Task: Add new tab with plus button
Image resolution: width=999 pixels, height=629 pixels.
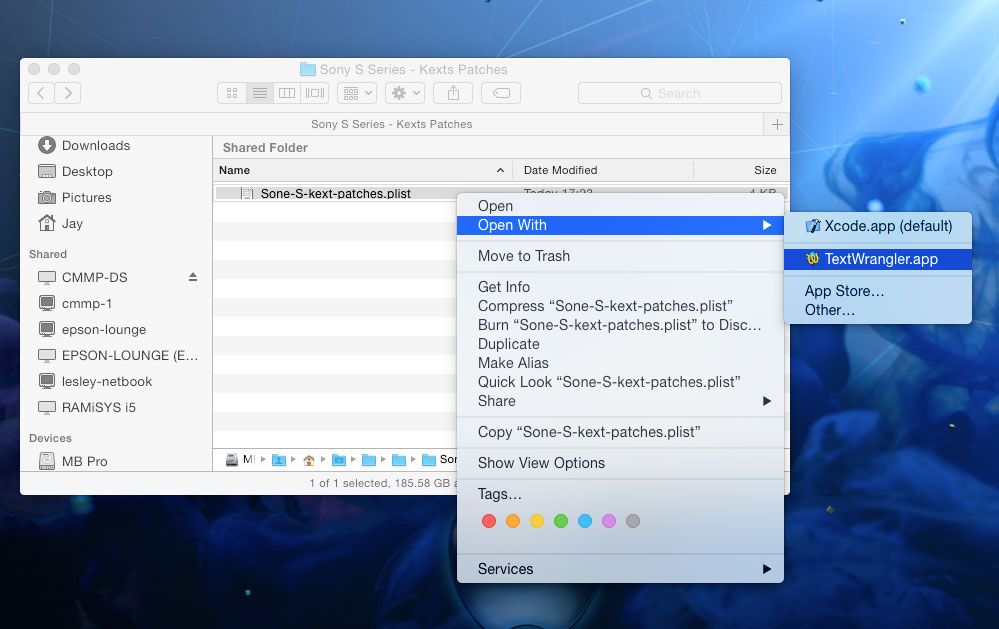Action: click(x=777, y=124)
